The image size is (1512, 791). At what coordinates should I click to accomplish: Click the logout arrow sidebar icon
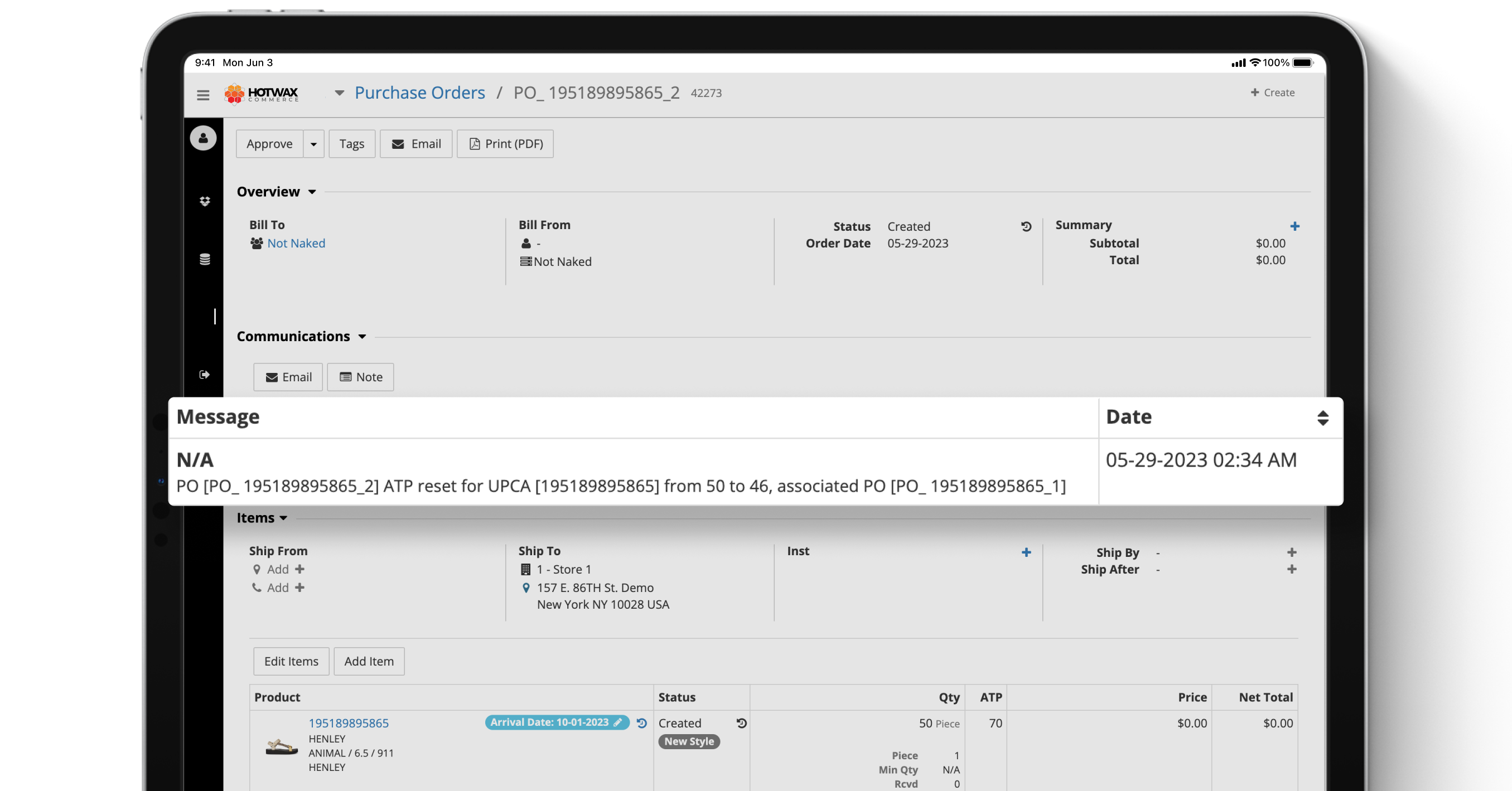click(x=204, y=375)
